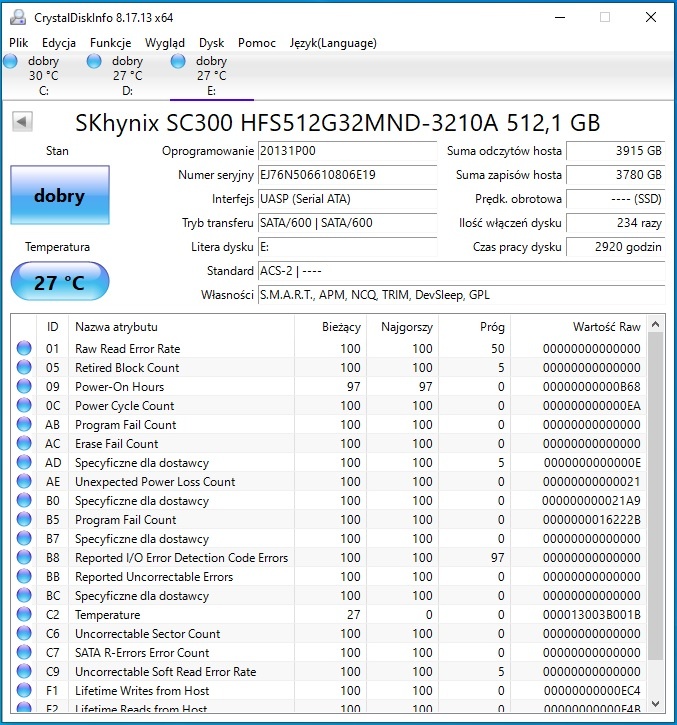Click status orb for Reported Uncorrectable Errors
Viewport: 677px width, 725px height.
click(24, 576)
